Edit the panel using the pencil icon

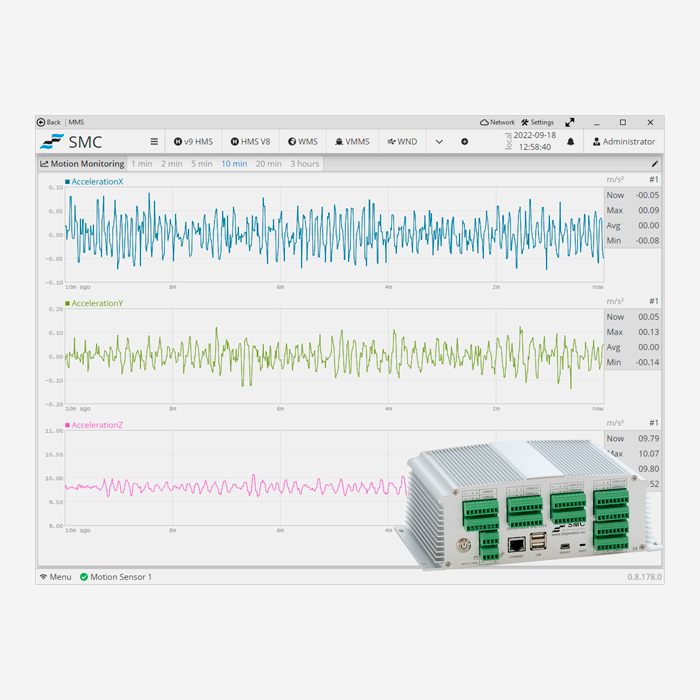(x=654, y=164)
